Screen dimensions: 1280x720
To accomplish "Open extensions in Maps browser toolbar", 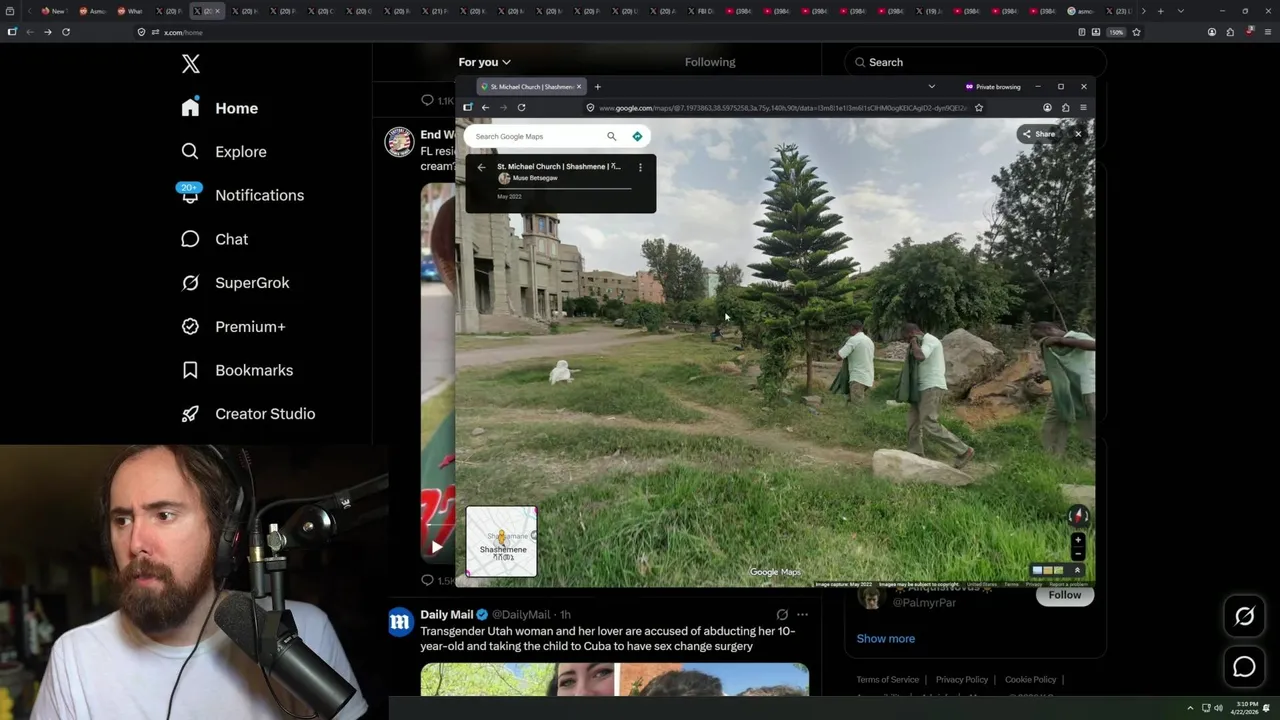I will click(x=1065, y=107).
